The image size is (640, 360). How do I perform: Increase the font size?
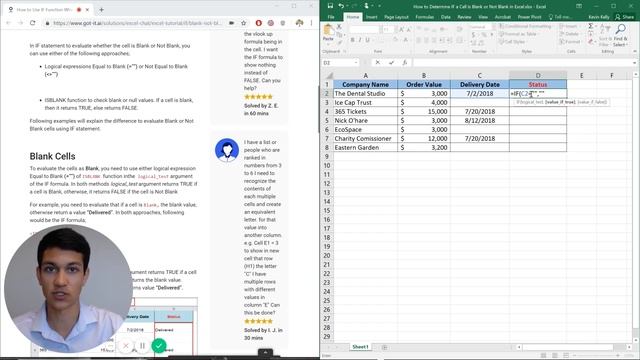pyautogui.click(x=401, y=29)
